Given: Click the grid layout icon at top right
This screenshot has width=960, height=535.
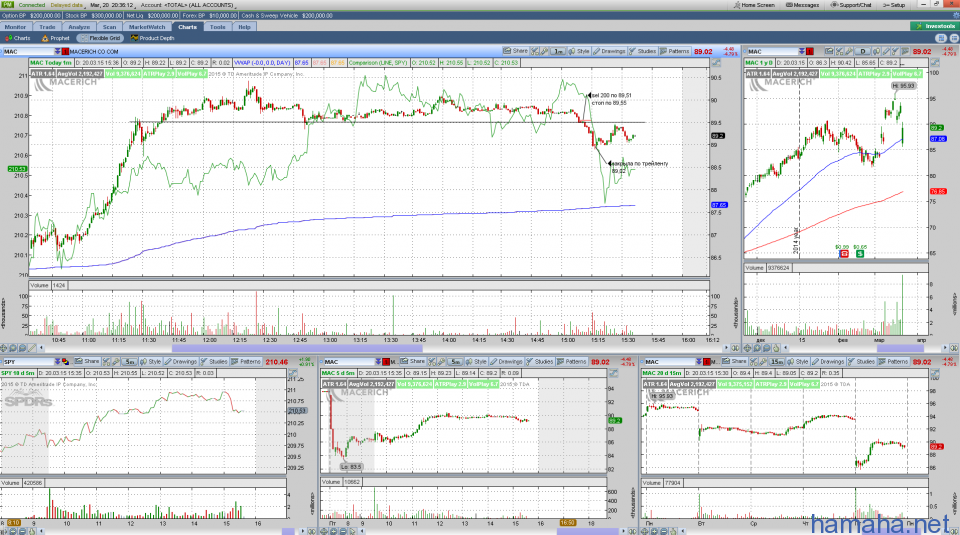Looking at the screenshot, I should pos(941,38).
